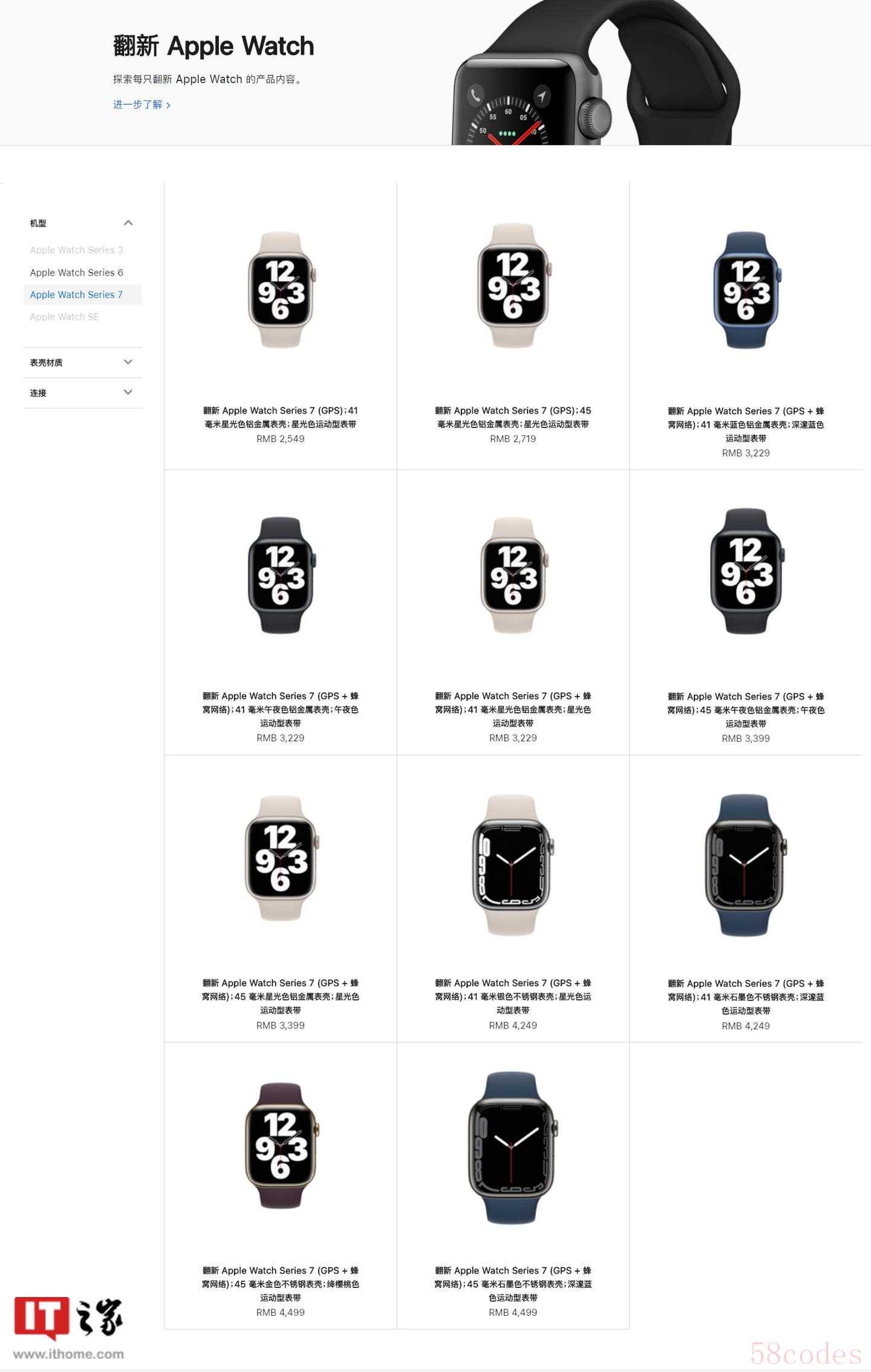The image size is (871, 1372).
Task: Open the RMB 2,549 starlight 41mm GPS watch image
Action: click(281, 290)
